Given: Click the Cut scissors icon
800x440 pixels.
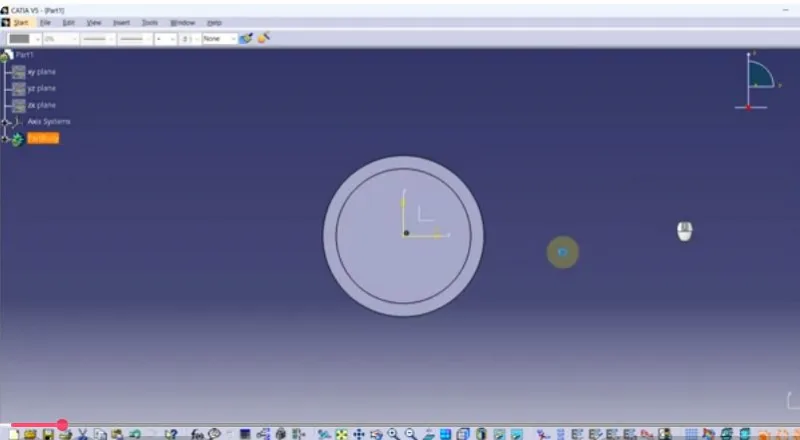Looking at the screenshot, I should pyautogui.click(x=82, y=434).
